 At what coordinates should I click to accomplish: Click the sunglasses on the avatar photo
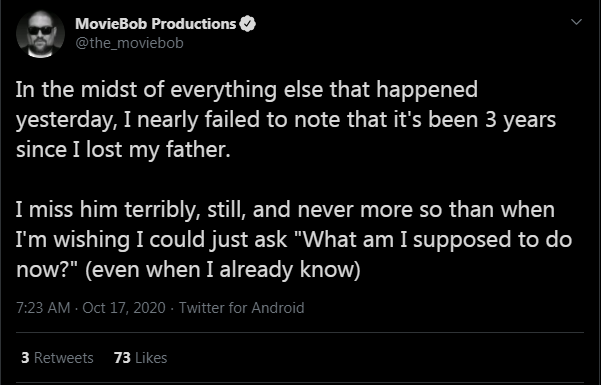point(40,30)
